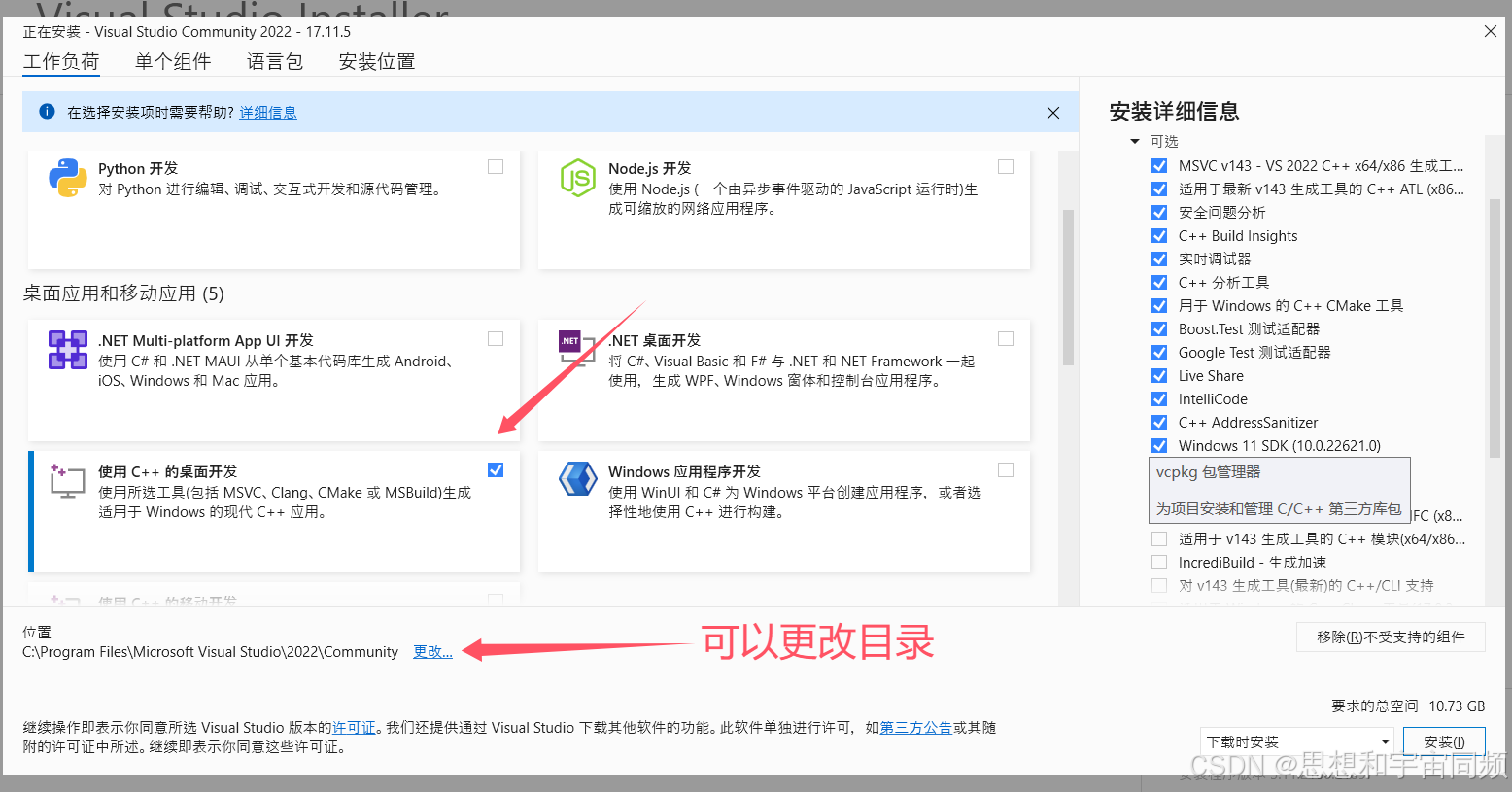Collapse the 可选 tree section
Screen dimensions: 1512x792
click(x=1135, y=142)
